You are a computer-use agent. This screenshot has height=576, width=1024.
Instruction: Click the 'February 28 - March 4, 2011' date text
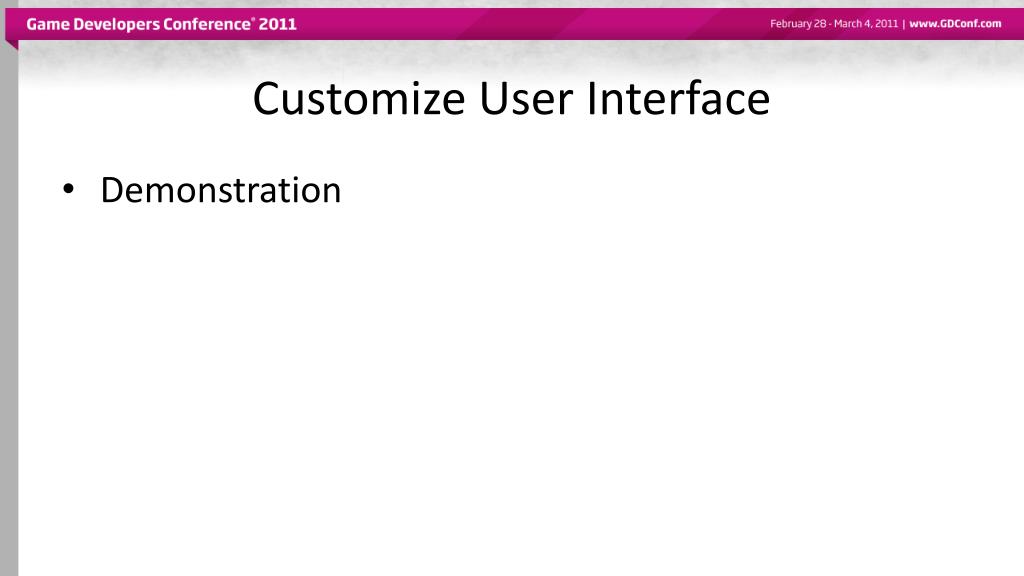[x=834, y=24]
